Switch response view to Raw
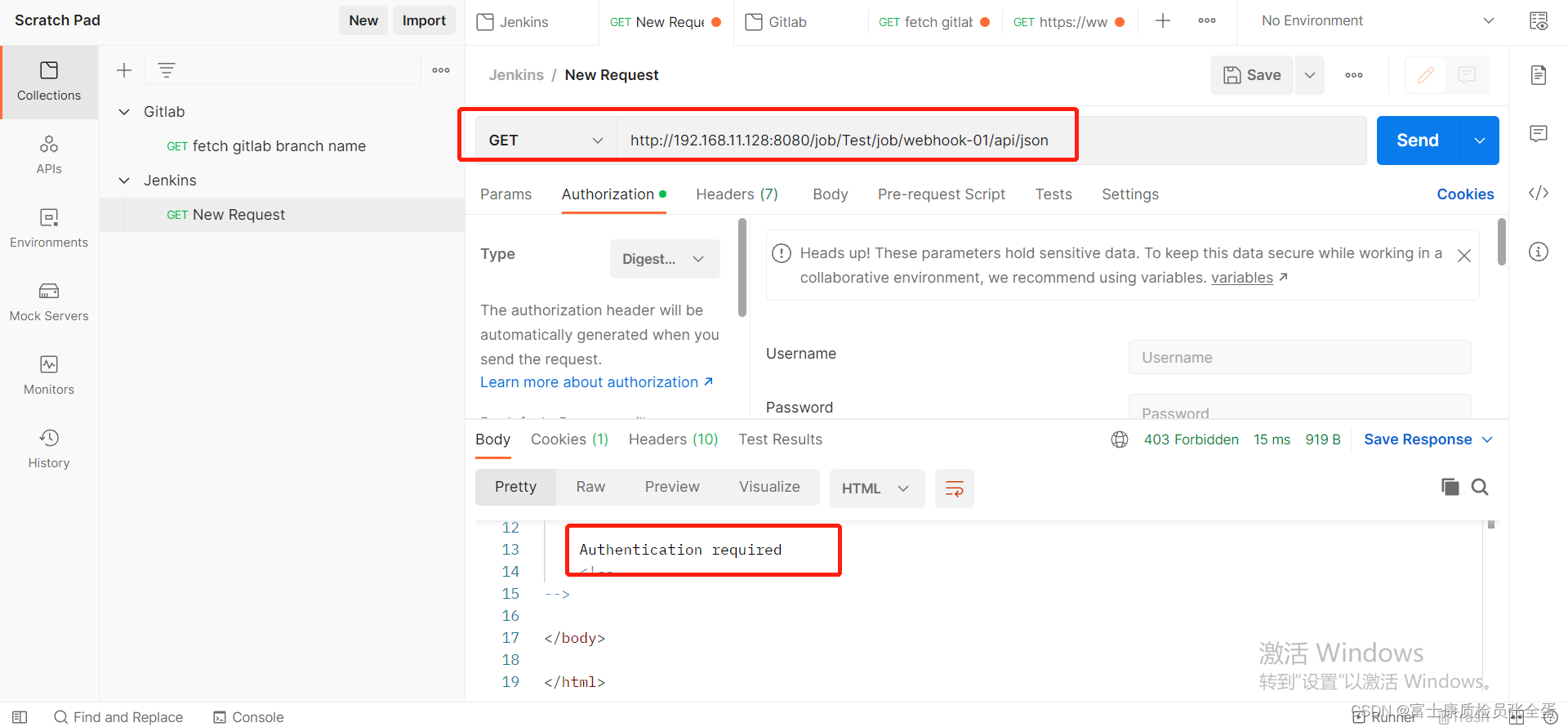 pyautogui.click(x=590, y=487)
